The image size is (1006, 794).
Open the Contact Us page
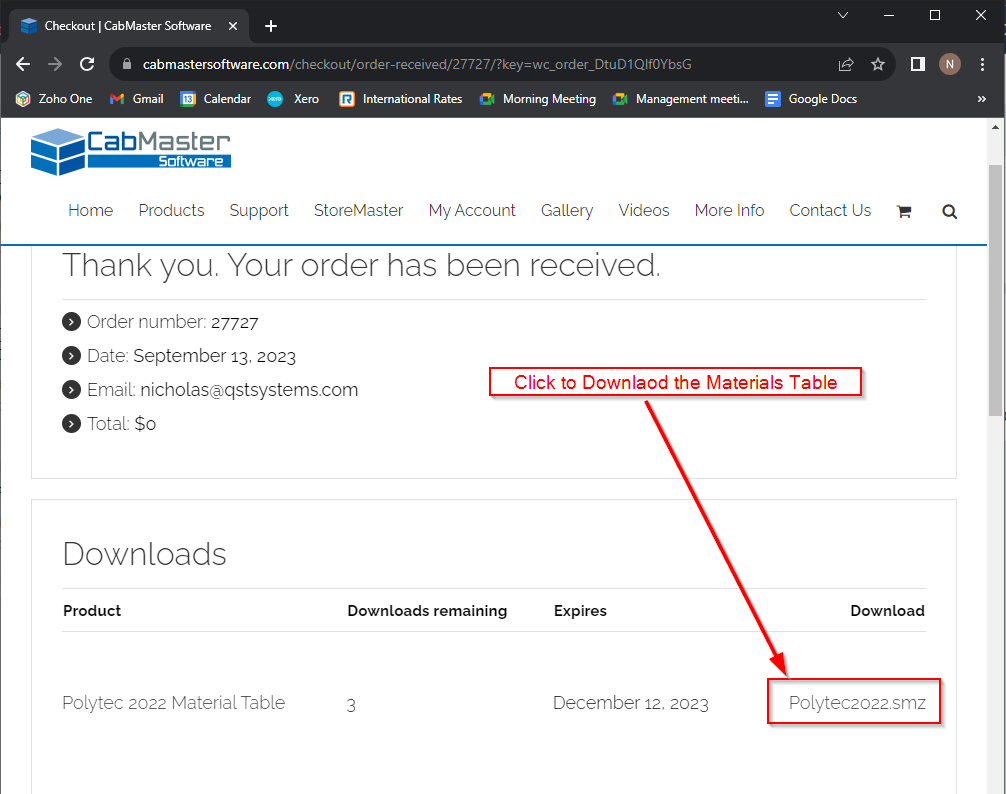coord(830,210)
